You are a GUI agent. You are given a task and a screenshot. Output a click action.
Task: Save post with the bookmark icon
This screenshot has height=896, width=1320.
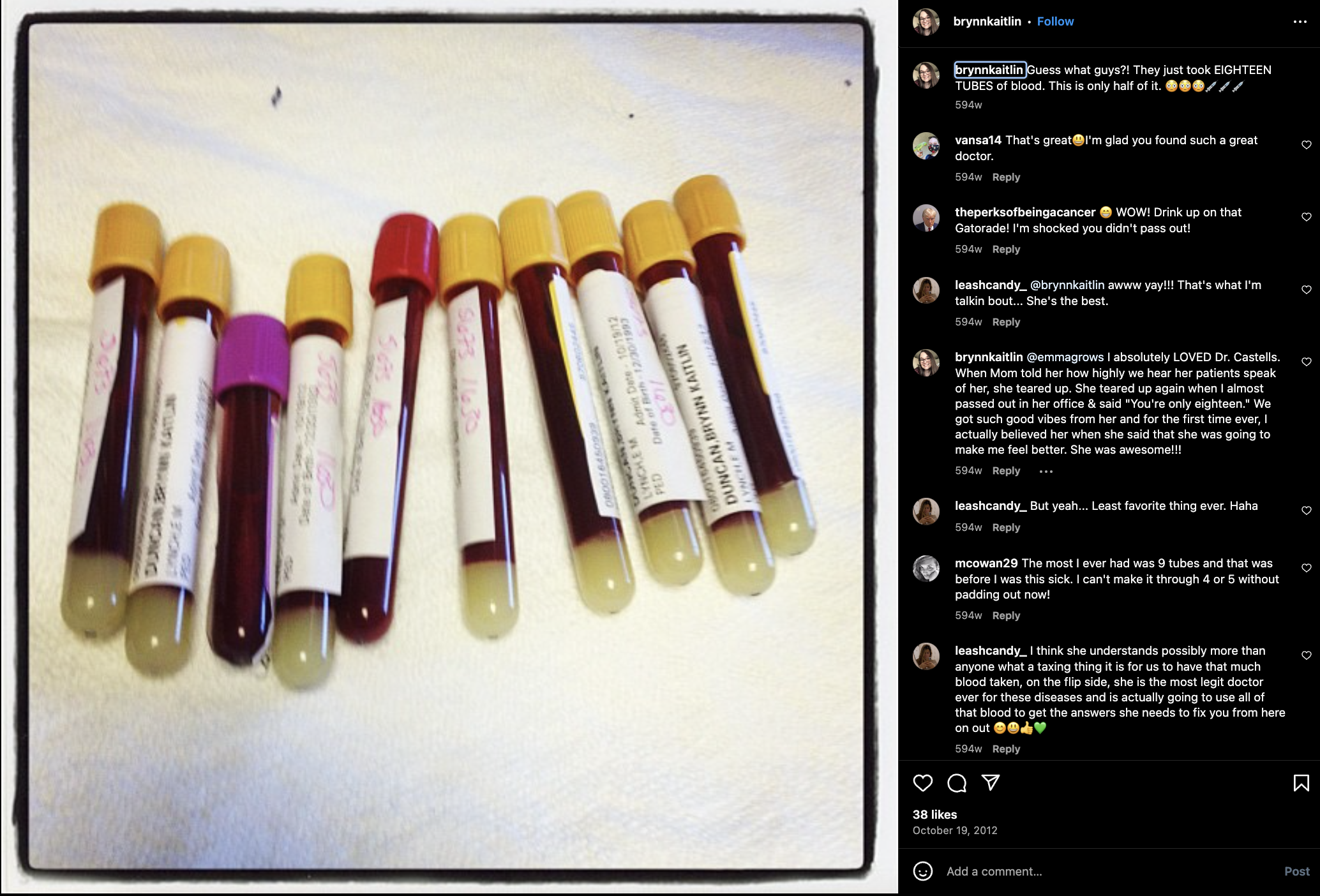pyautogui.click(x=1301, y=783)
